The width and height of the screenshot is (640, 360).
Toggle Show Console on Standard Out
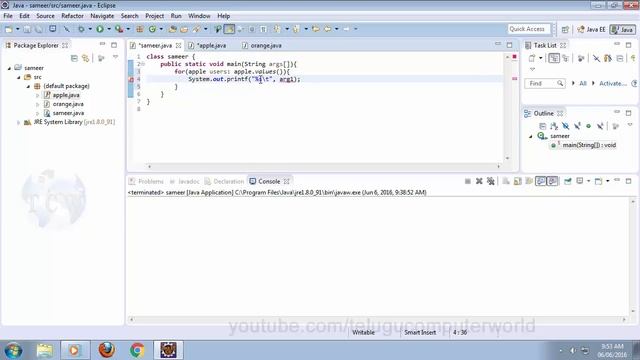541,181
